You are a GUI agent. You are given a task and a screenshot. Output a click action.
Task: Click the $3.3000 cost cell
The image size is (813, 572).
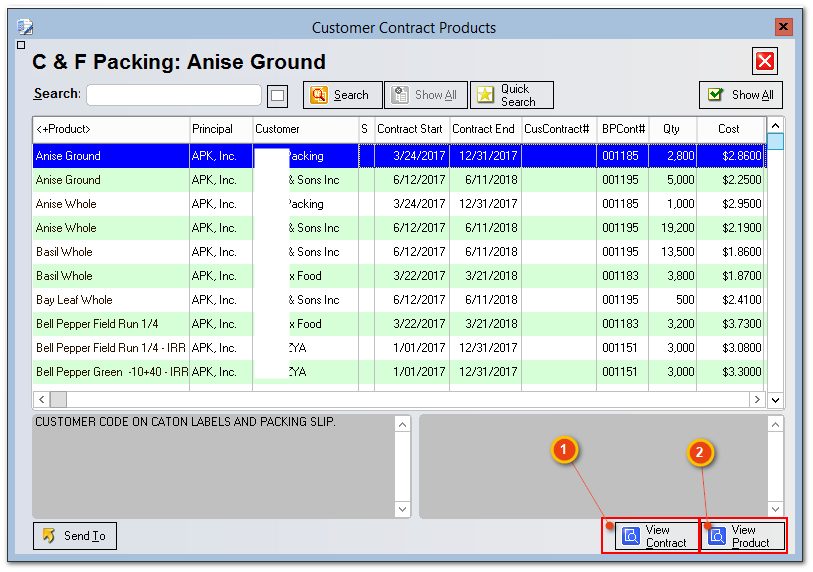click(x=731, y=372)
